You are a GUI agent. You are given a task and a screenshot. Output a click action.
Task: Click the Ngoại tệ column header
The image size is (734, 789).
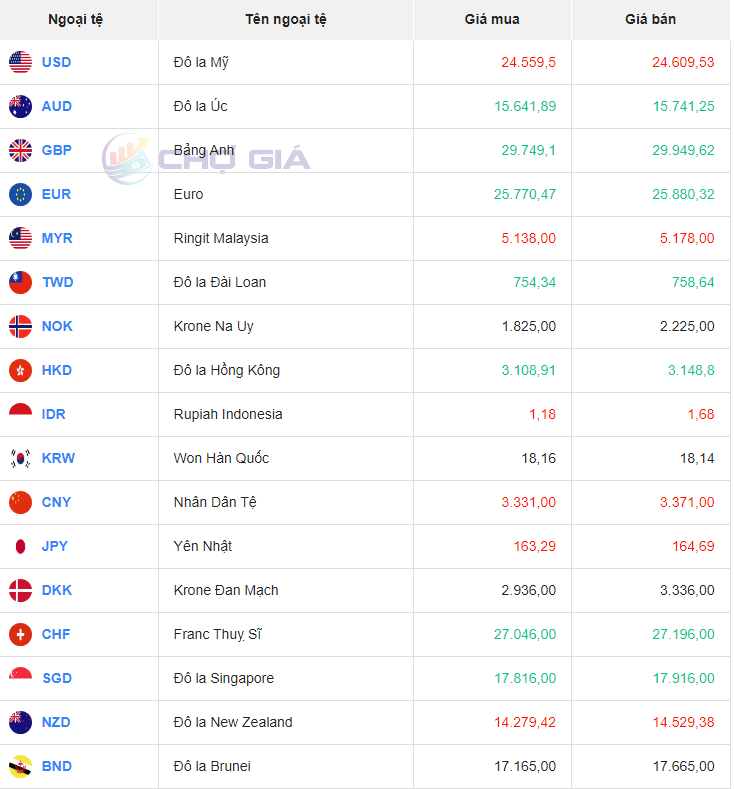point(75,19)
